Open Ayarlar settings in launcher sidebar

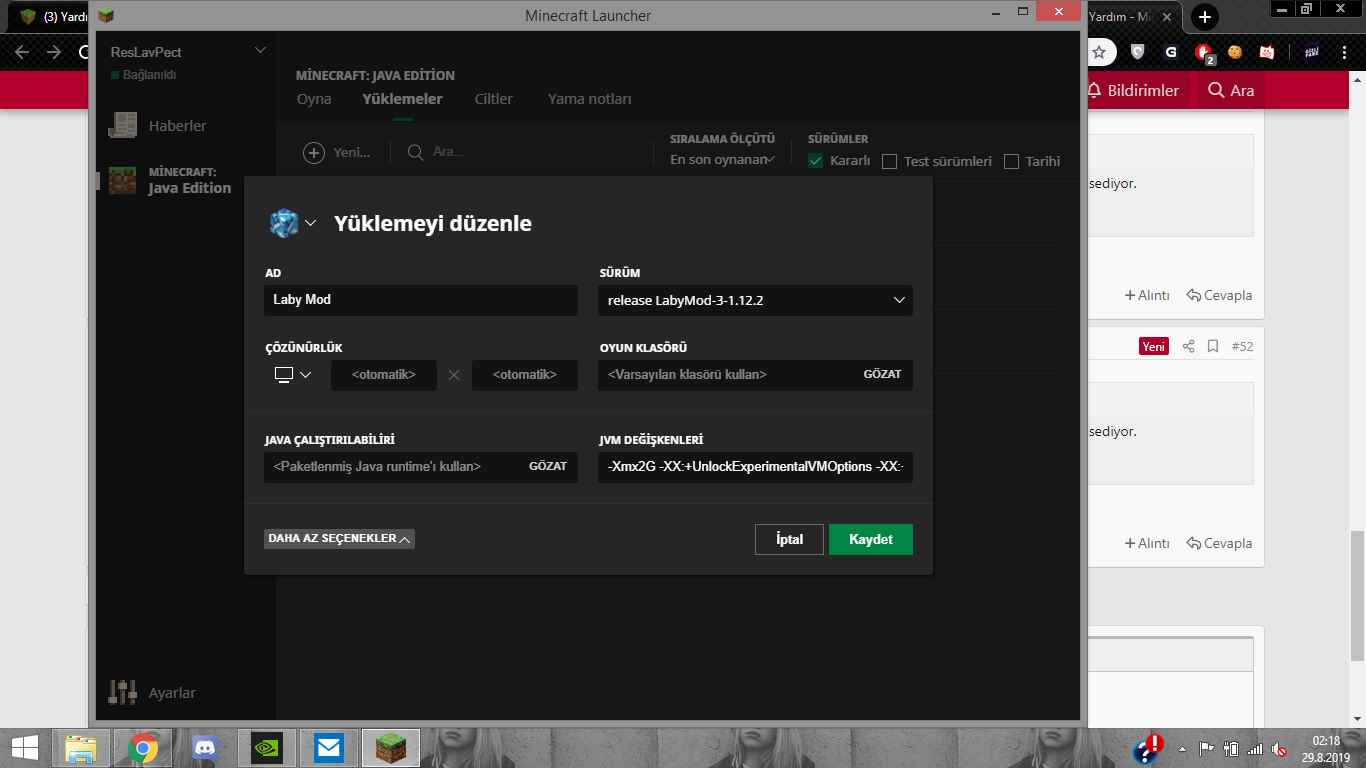(x=152, y=692)
